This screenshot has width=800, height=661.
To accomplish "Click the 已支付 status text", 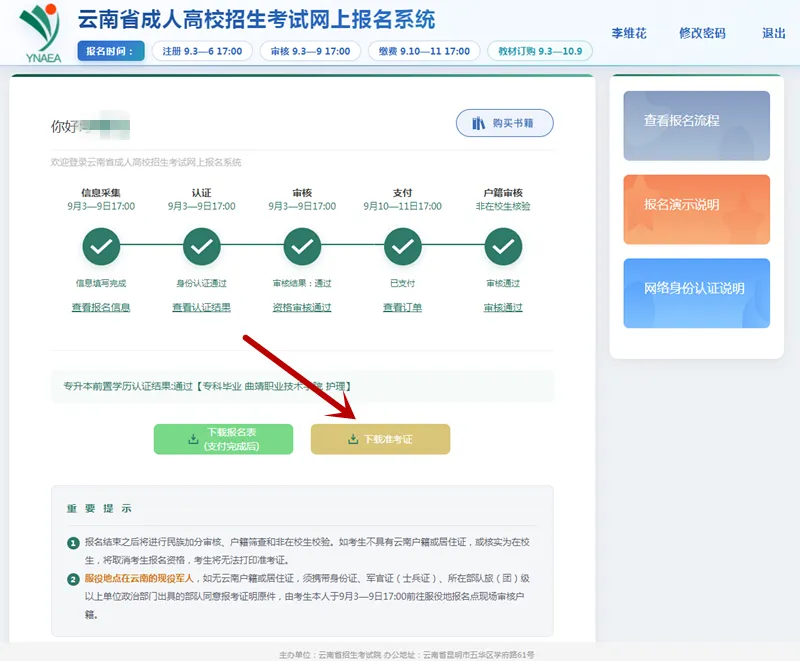I will (403, 283).
